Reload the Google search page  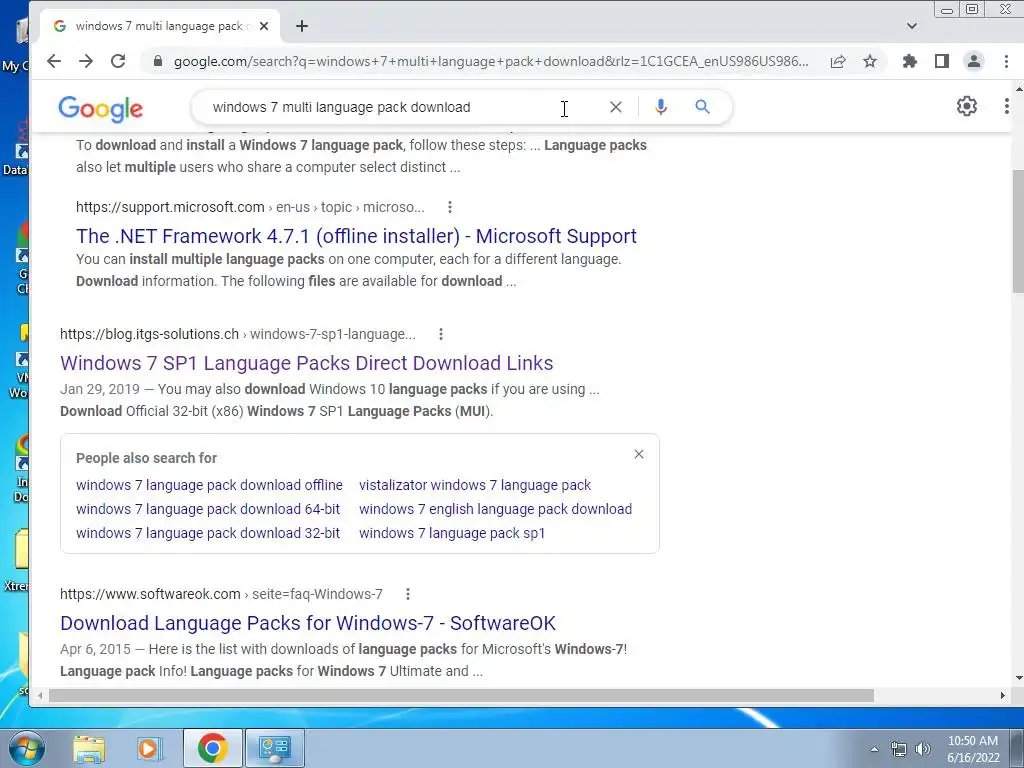click(x=118, y=61)
